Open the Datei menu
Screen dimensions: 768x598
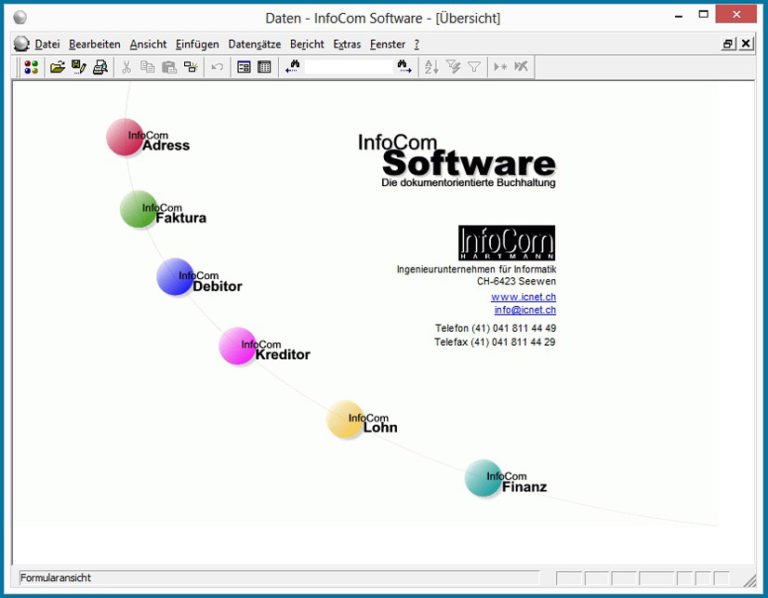pos(47,45)
